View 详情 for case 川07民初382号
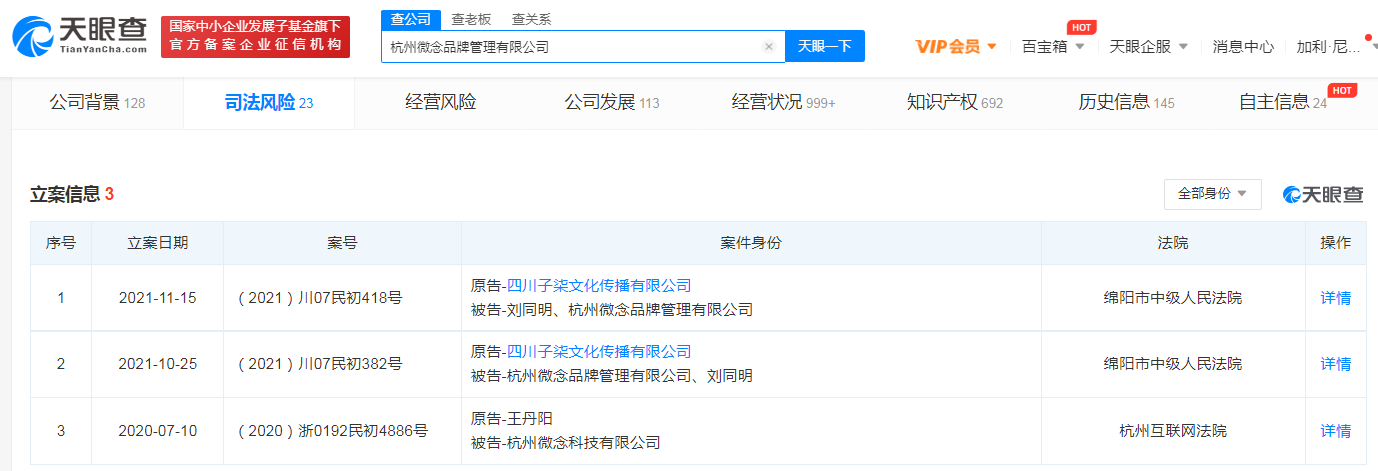This screenshot has height=471, width=1378. pos(1335,364)
